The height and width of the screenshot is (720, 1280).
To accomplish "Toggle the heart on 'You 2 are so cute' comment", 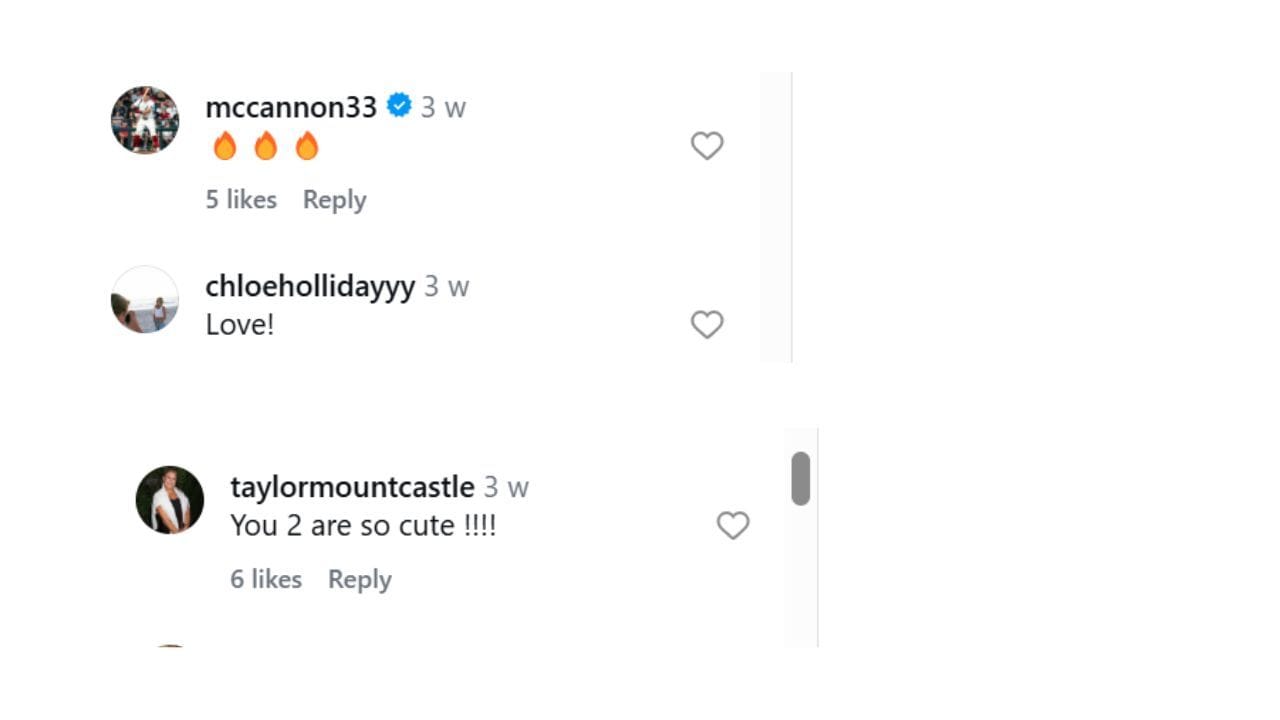I will click(733, 525).
